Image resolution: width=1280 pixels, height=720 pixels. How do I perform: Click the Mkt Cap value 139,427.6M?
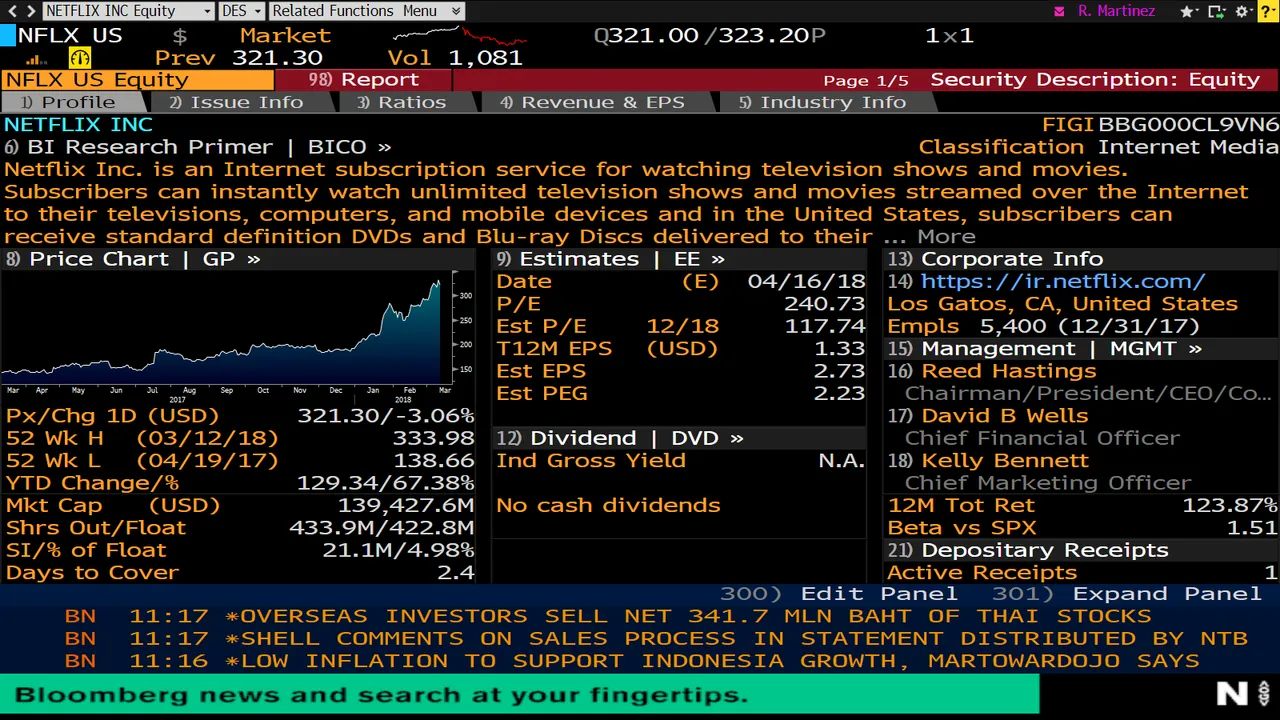click(x=406, y=506)
